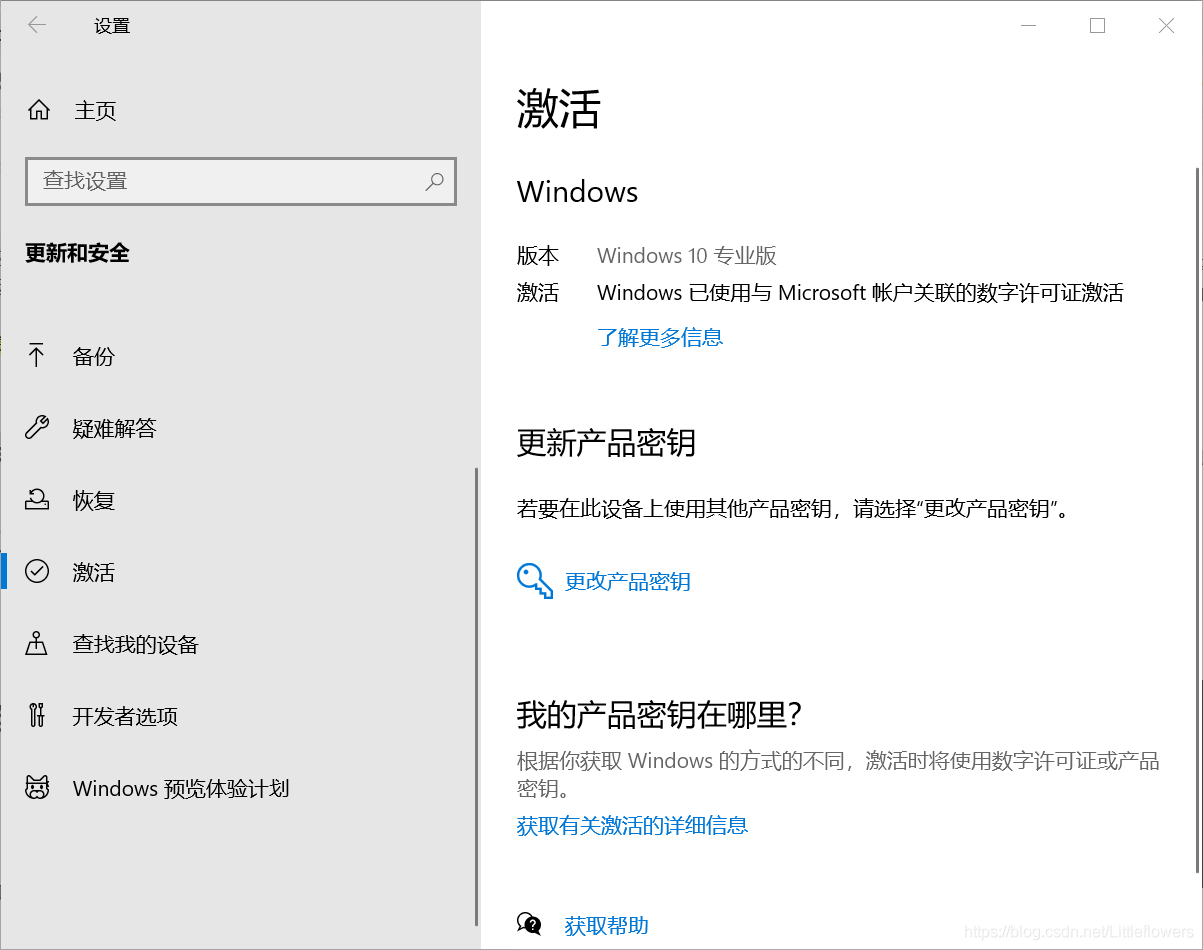1203x950 pixels.
Task: Click the 备份 upload arrow icon
Action: pos(37,355)
